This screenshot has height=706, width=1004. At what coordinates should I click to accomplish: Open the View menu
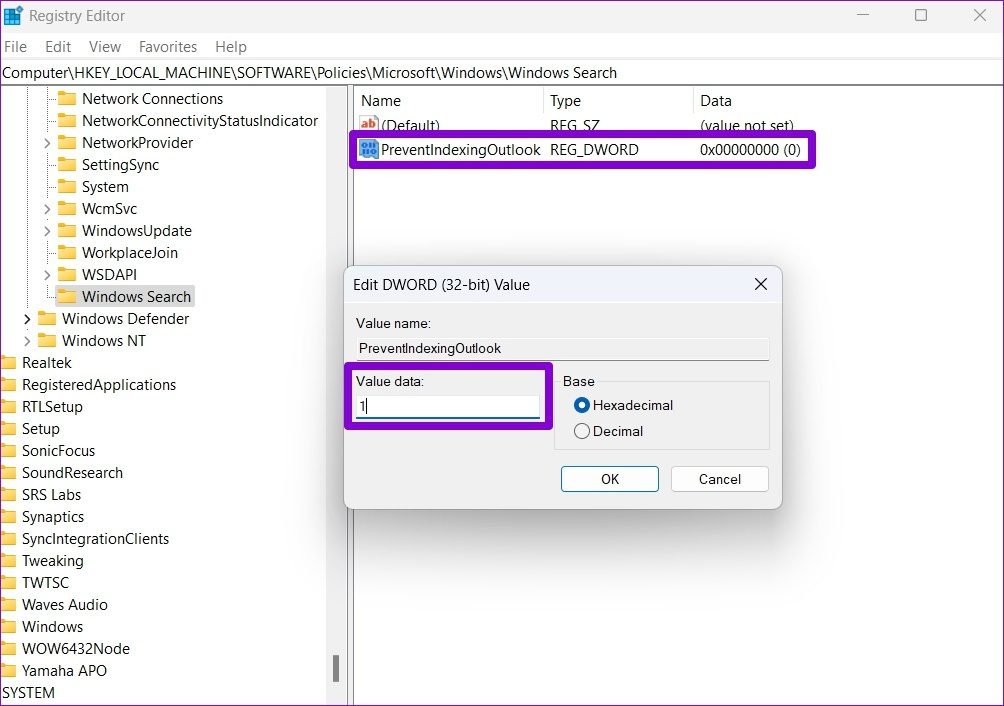(x=104, y=46)
